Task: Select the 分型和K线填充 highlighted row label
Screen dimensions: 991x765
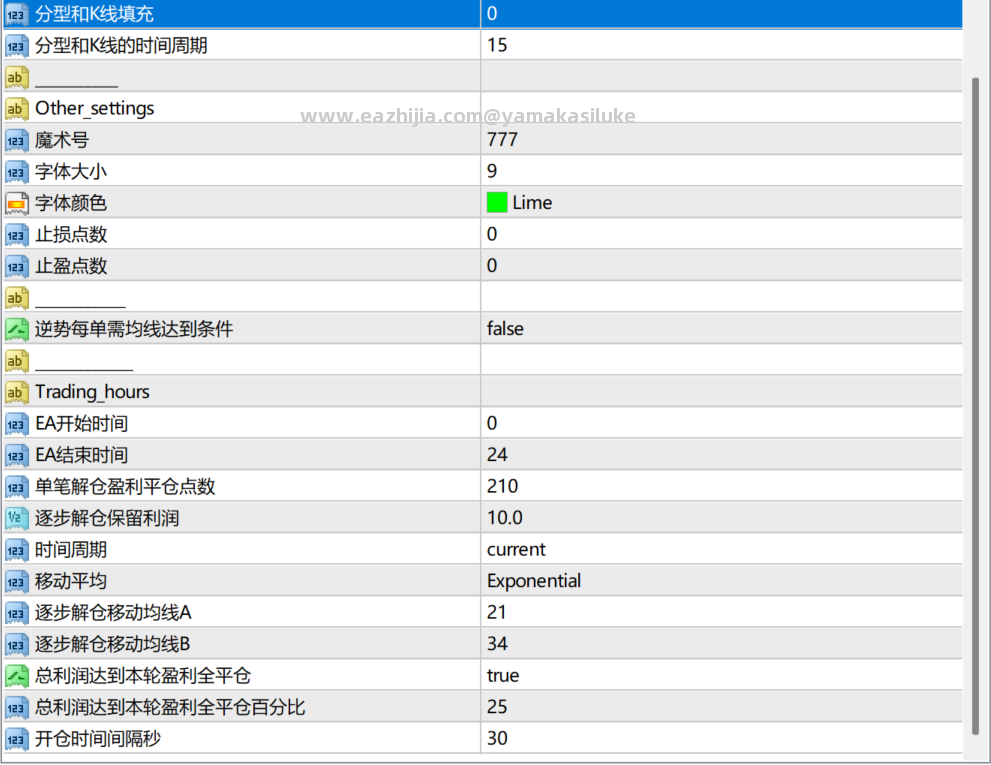Action: coord(94,14)
